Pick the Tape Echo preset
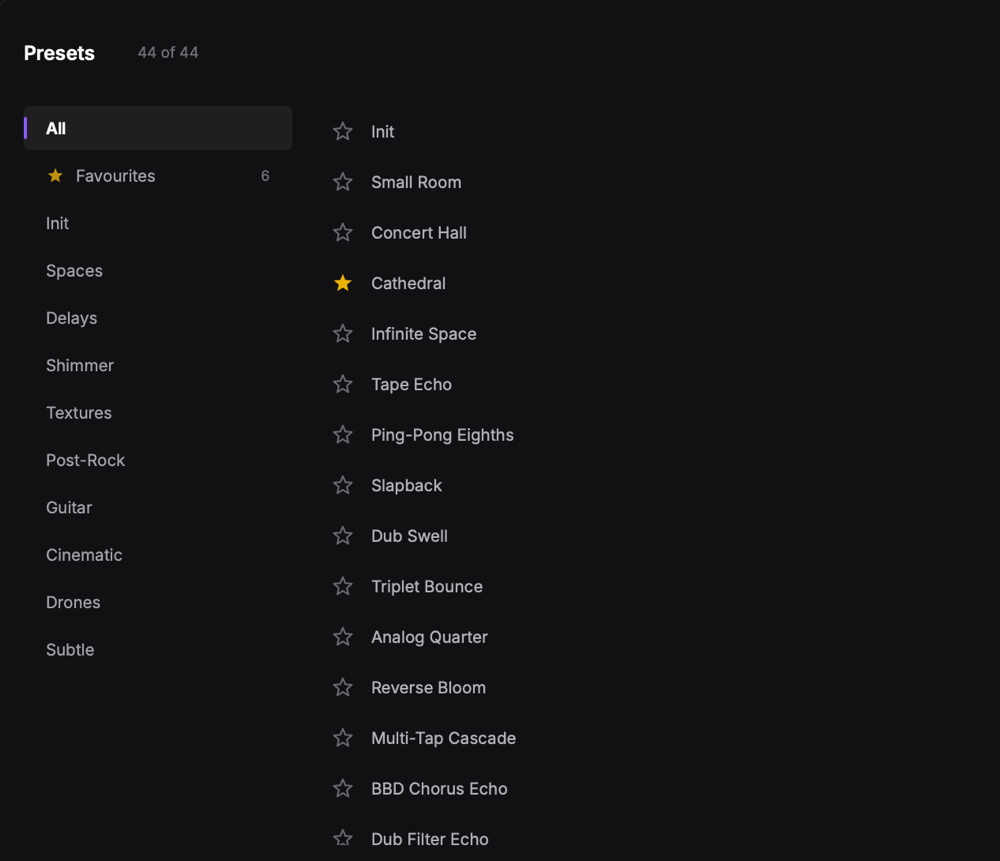 tap(411, 384)
